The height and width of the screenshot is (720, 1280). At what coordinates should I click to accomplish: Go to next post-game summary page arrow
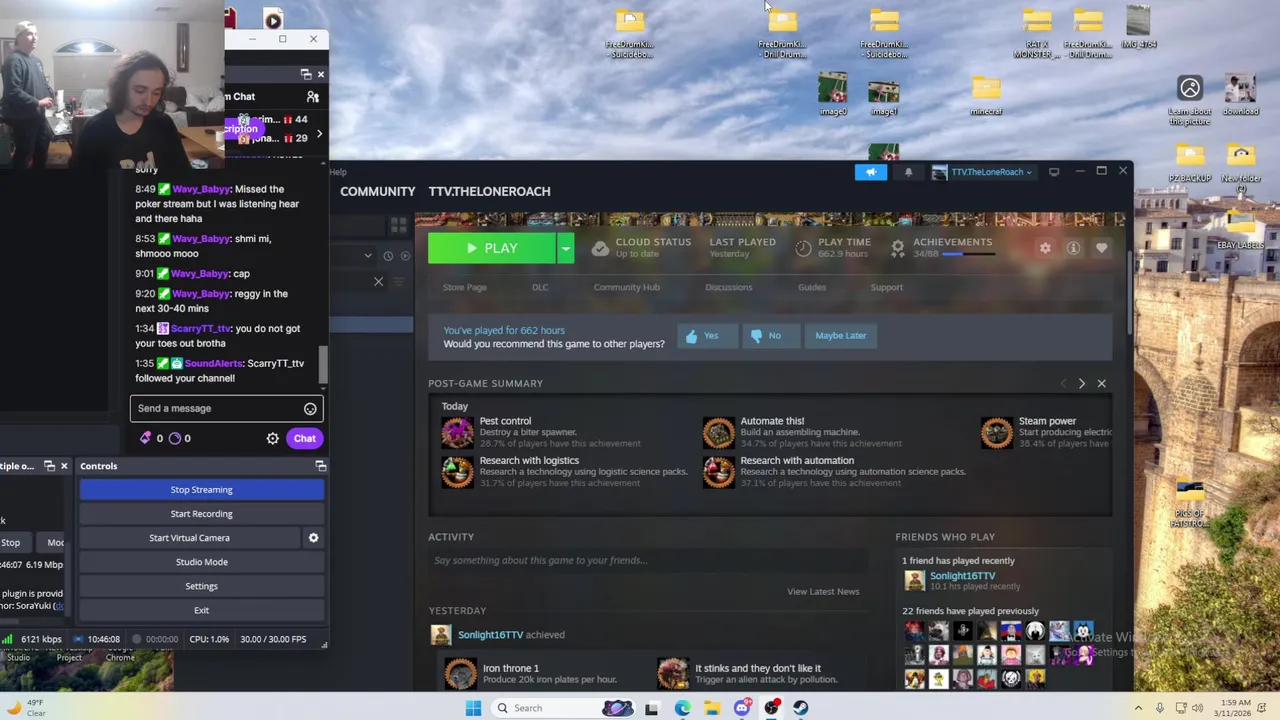point(1081,384)
